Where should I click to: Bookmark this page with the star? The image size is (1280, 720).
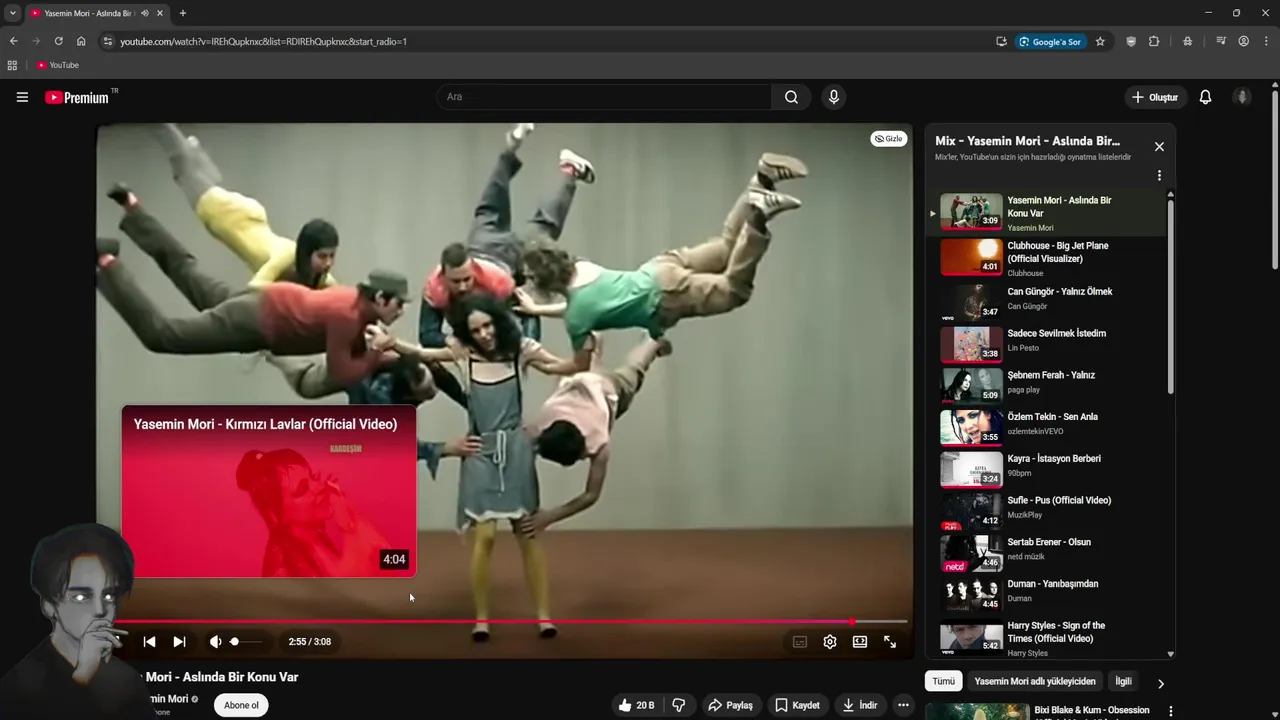[1100, 41]
